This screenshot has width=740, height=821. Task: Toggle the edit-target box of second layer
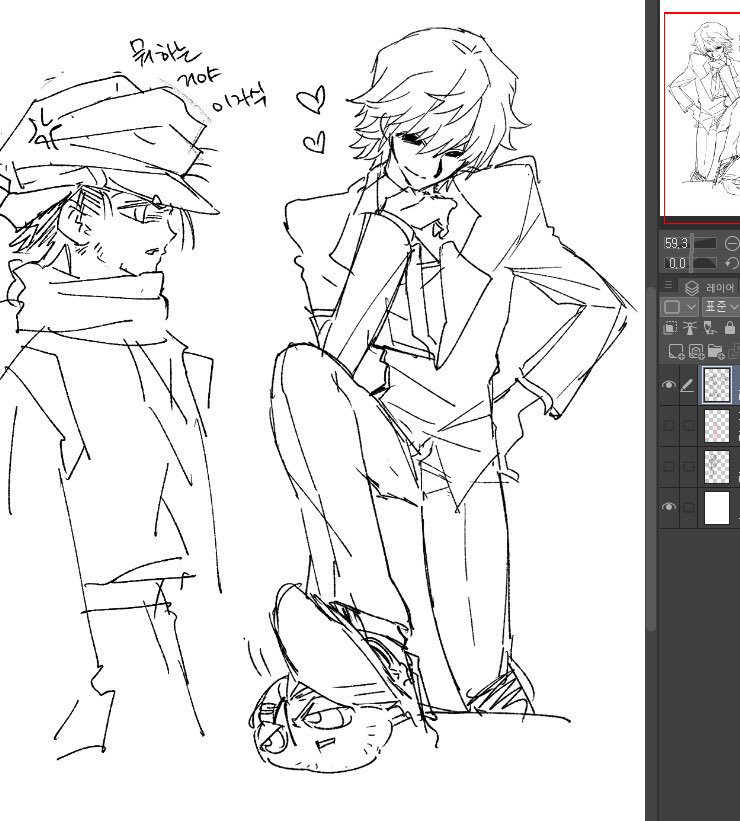(x=688, y=426)
